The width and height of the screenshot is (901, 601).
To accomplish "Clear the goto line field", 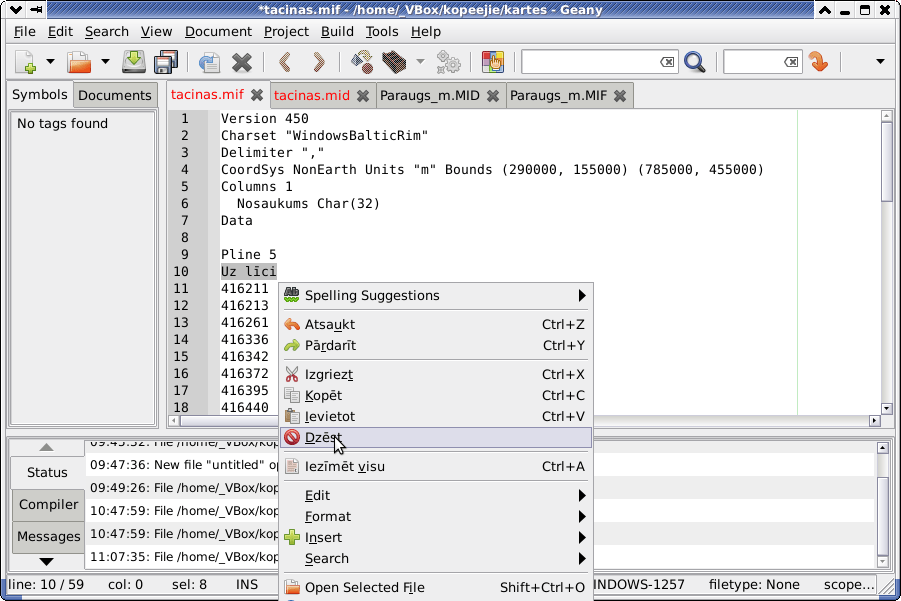I will (x=791, y=61).
